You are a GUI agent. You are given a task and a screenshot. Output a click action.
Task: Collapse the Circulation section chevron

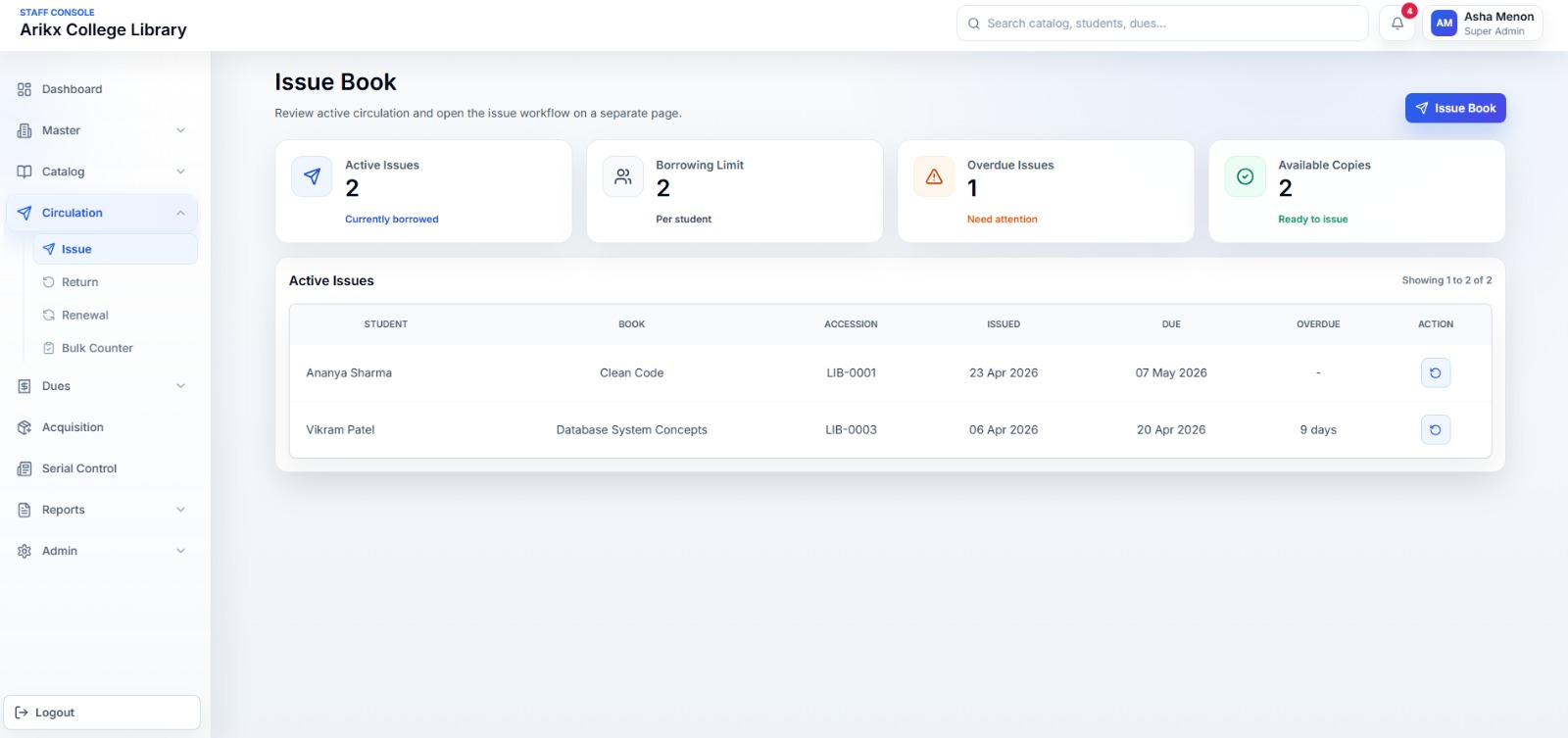(x=180, y=213)
